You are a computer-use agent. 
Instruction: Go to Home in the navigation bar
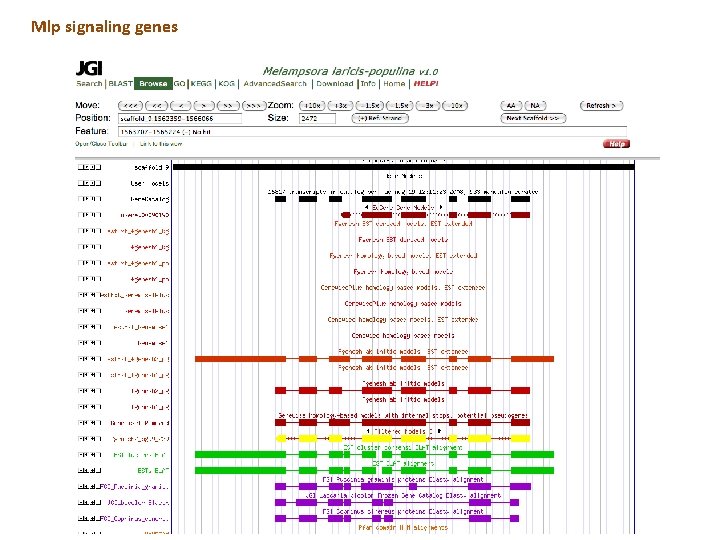tap(394, 84)
